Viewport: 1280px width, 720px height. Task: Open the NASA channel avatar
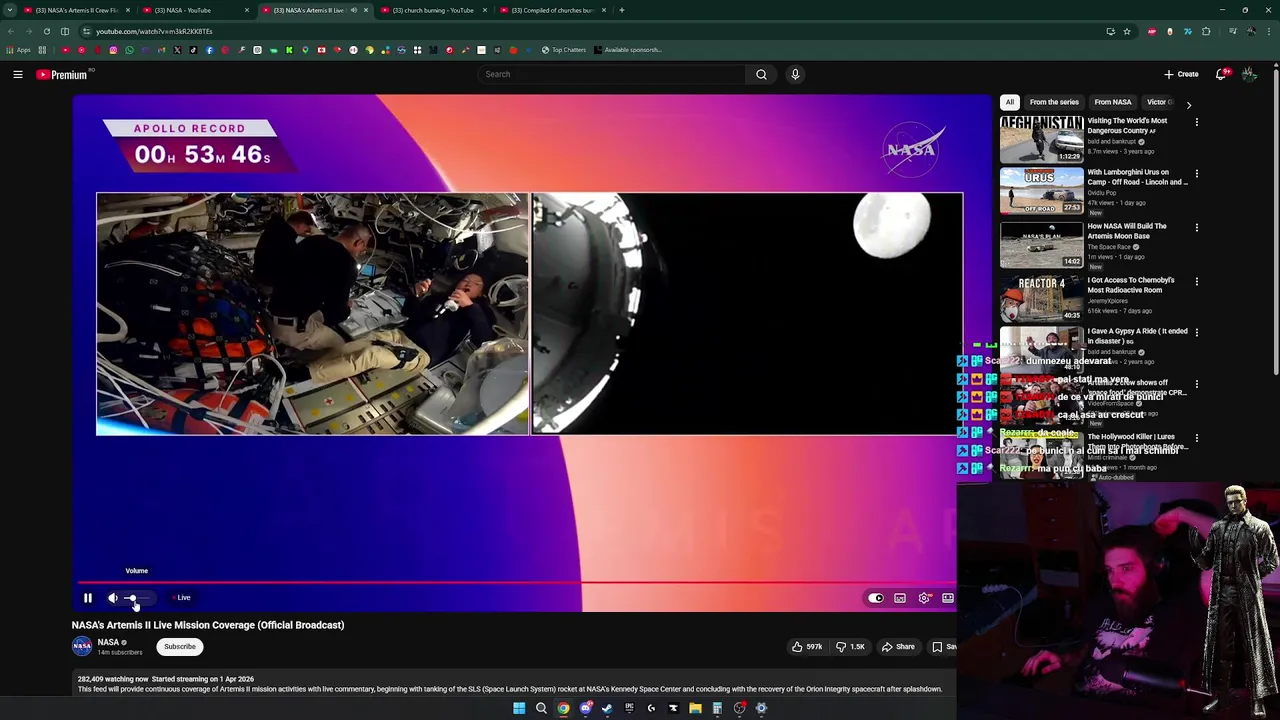[82, 646]
